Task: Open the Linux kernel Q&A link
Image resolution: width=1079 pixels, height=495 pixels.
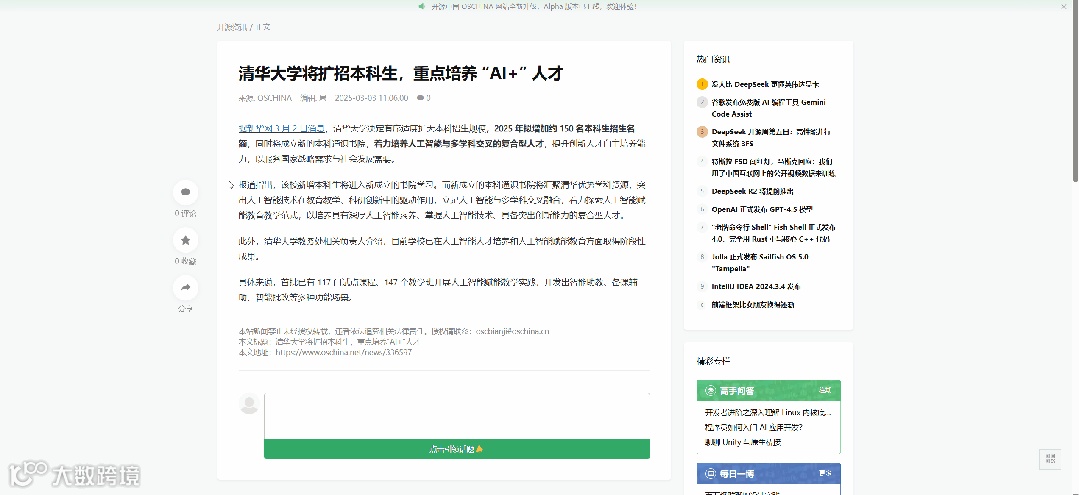Action: (x=768, y=412)
